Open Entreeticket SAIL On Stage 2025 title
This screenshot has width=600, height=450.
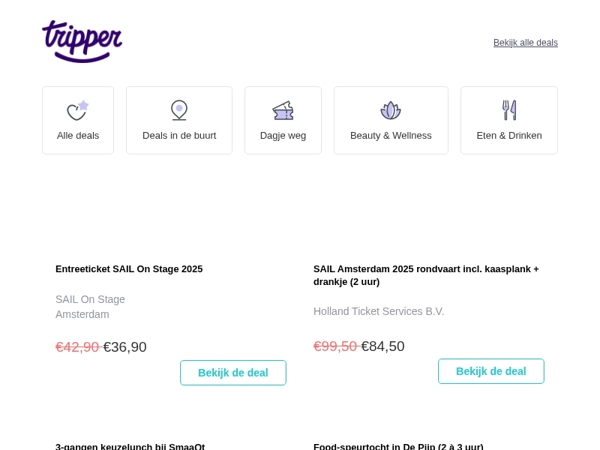pos(129,269)
